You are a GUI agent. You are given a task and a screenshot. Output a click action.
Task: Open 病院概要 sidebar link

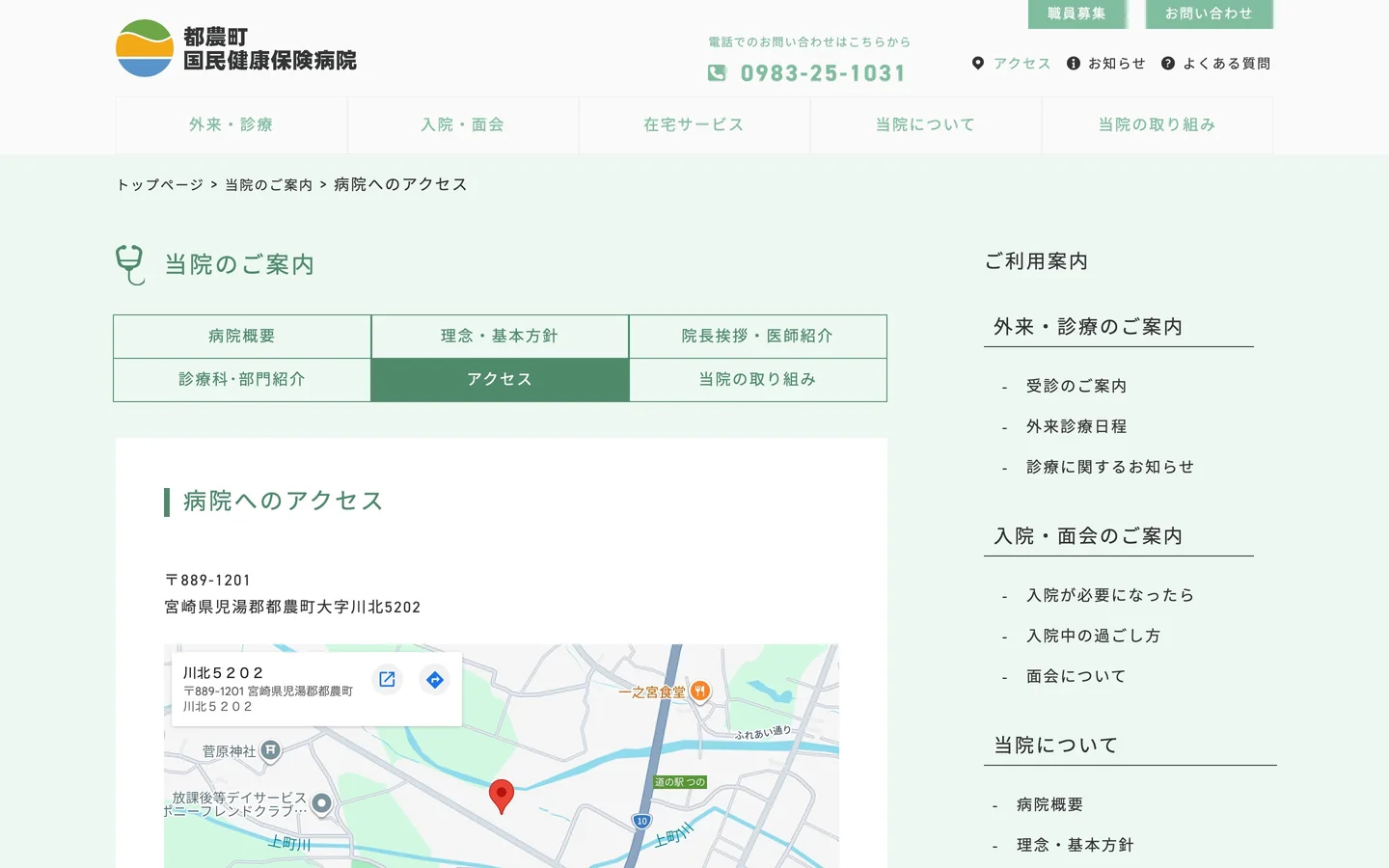[x=1050, y=804]
